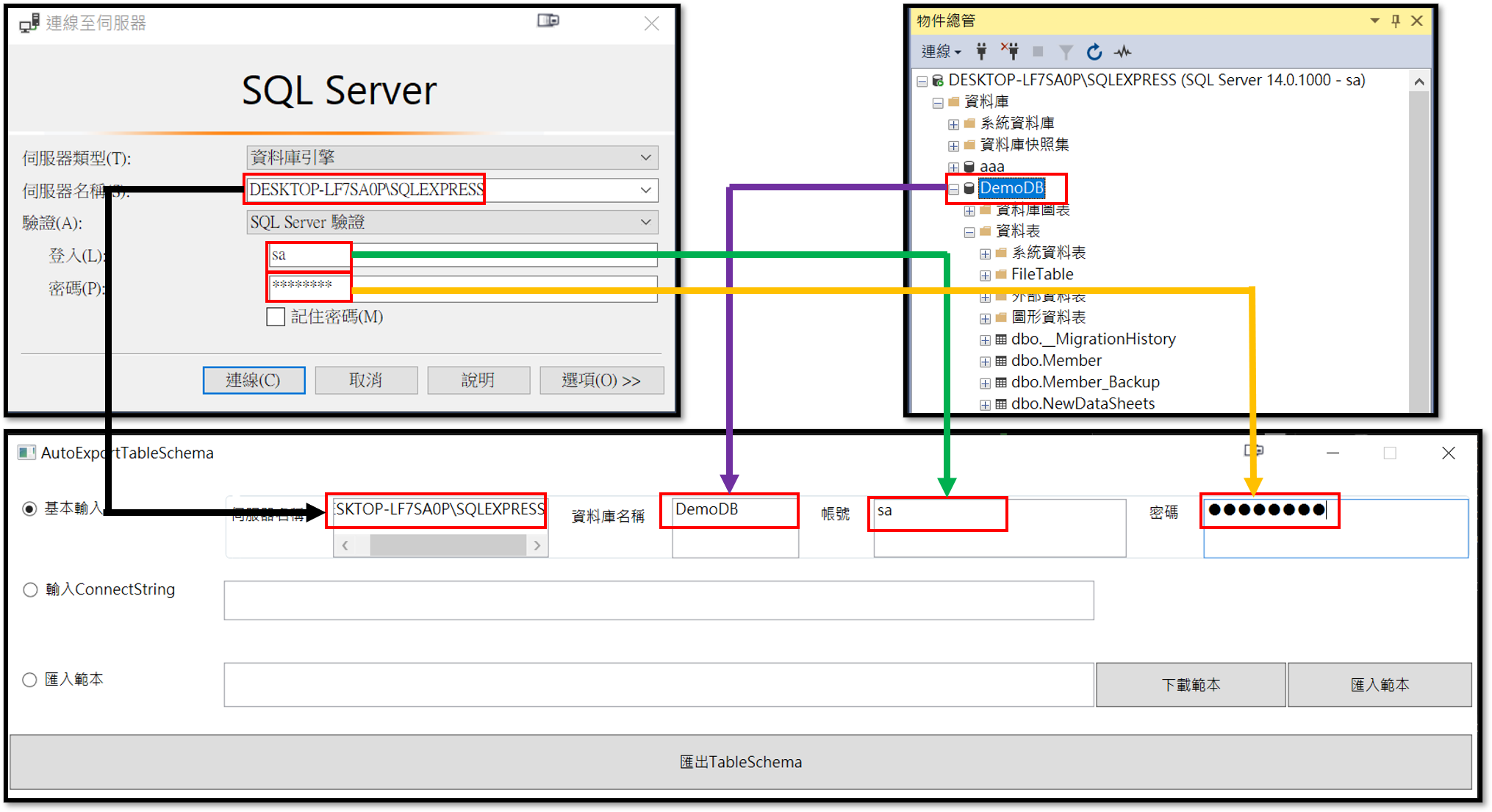This screenshot has width=1492, height=812.
Task: Click the stop square icon in toolbar
Action: (x=1038, y=51)
